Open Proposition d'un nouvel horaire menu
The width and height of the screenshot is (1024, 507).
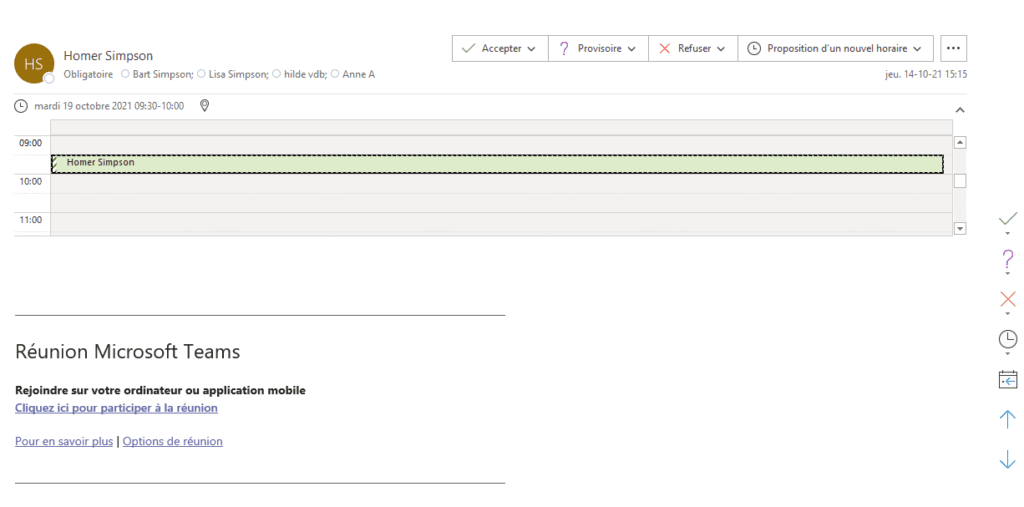pos(835,48)
